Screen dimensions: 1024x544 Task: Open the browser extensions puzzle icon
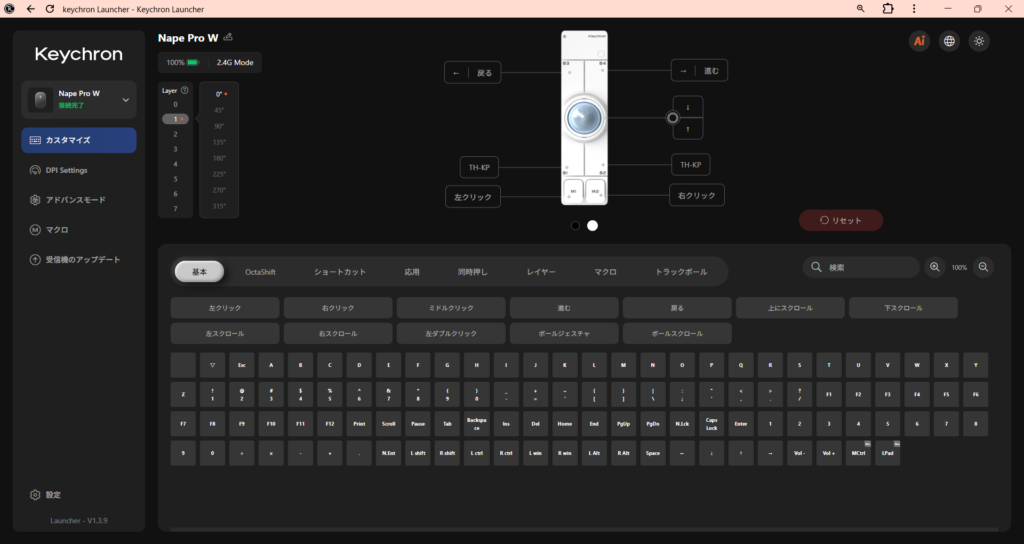[888, 8]
